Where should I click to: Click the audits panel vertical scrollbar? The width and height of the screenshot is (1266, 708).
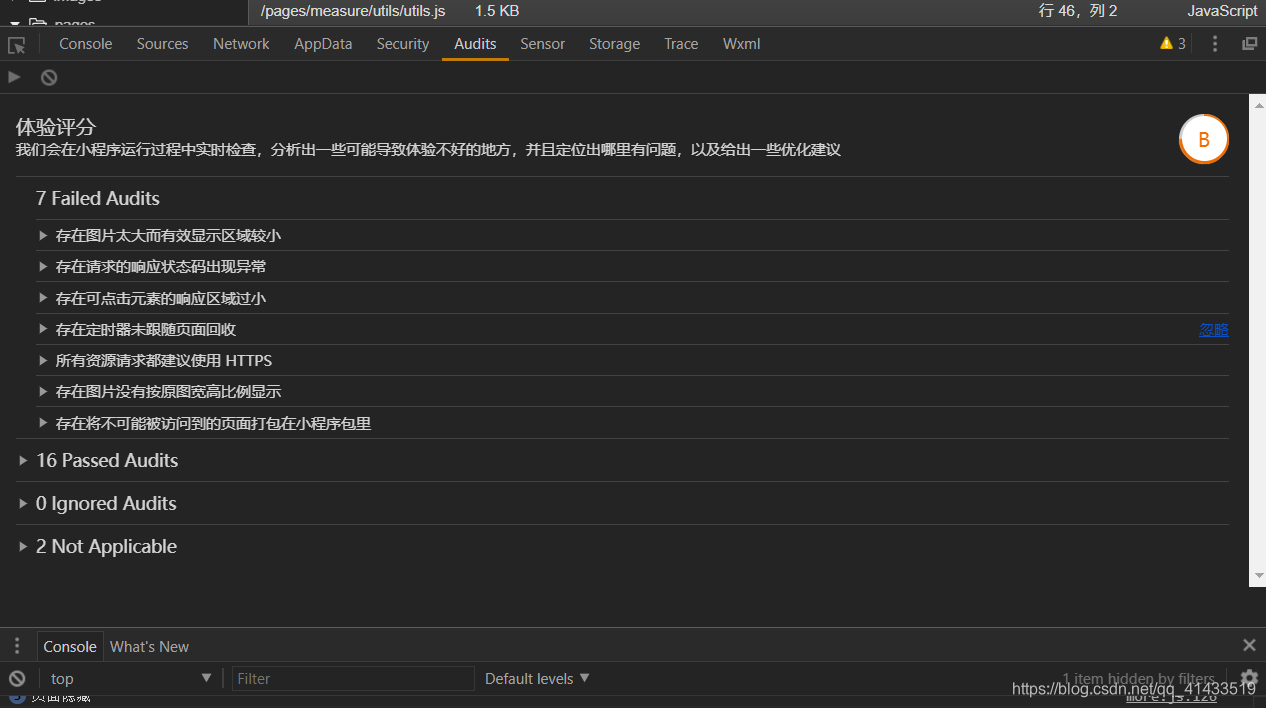[x=1258, y=340]
